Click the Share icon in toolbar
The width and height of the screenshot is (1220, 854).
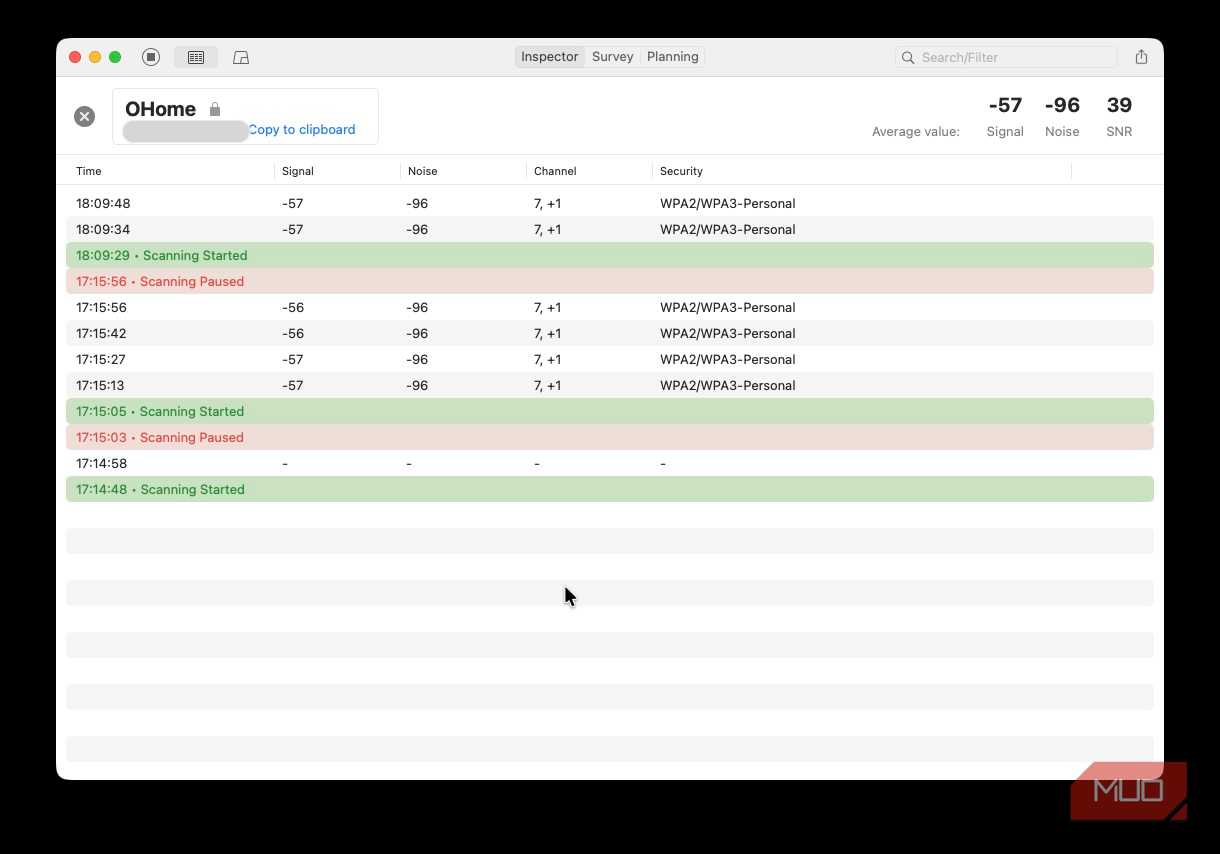coord(1141,57)
